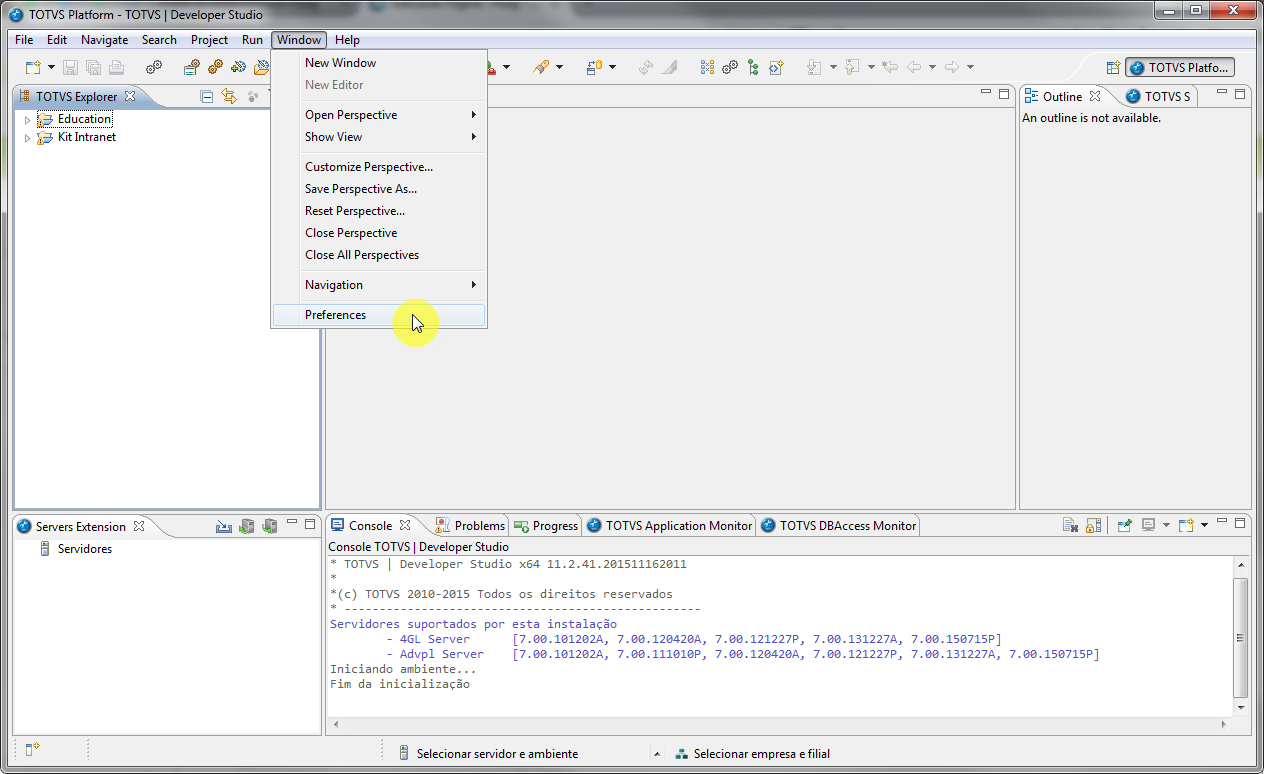This screenshot has height=774, width=1264.
Task: Select the TOTVS Platform perspective button
Action: 1180,68
